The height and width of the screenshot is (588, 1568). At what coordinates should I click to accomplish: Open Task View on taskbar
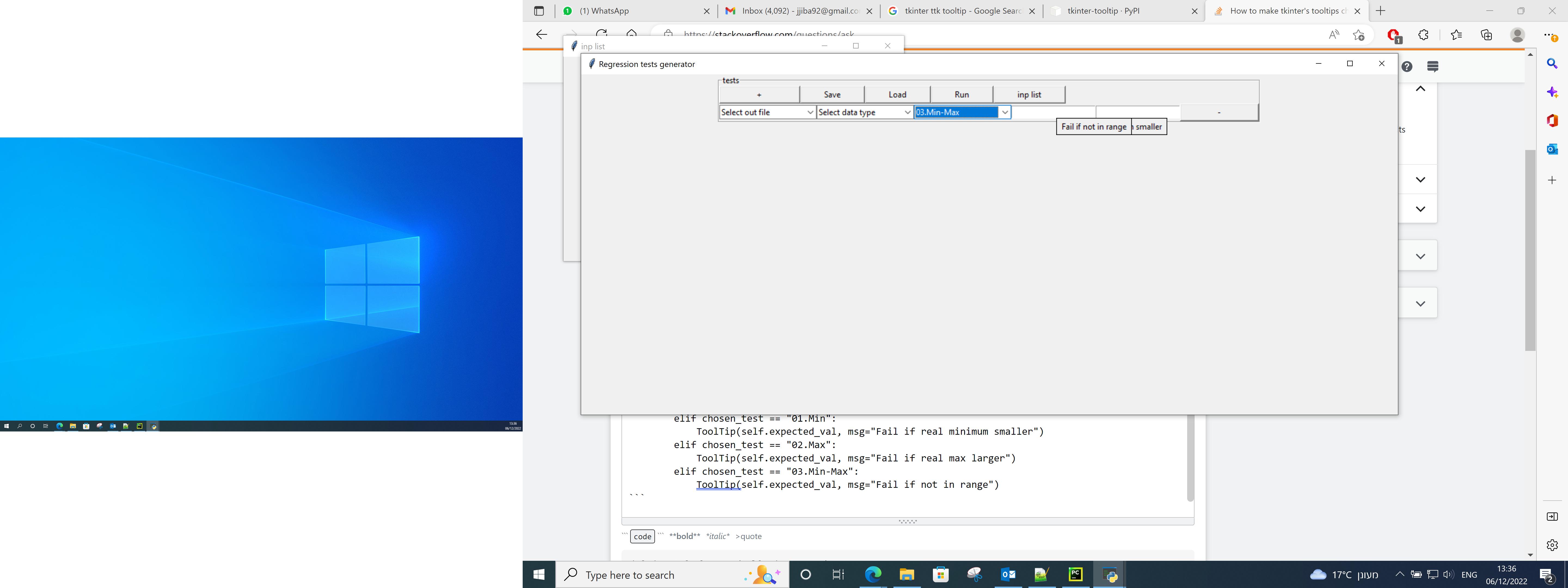838,575
